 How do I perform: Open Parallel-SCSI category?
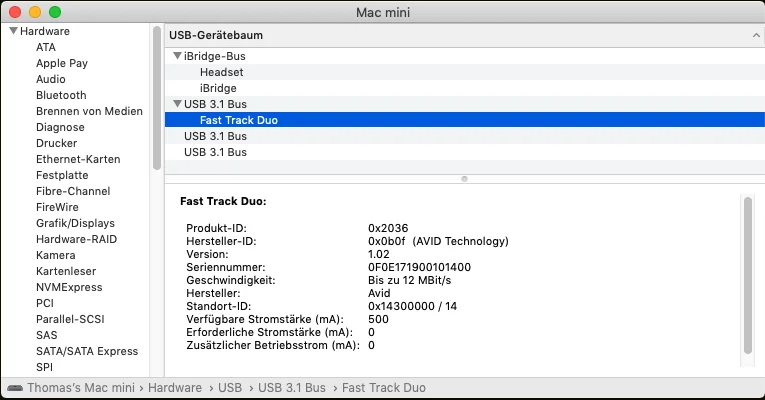[x=70, y=319]
